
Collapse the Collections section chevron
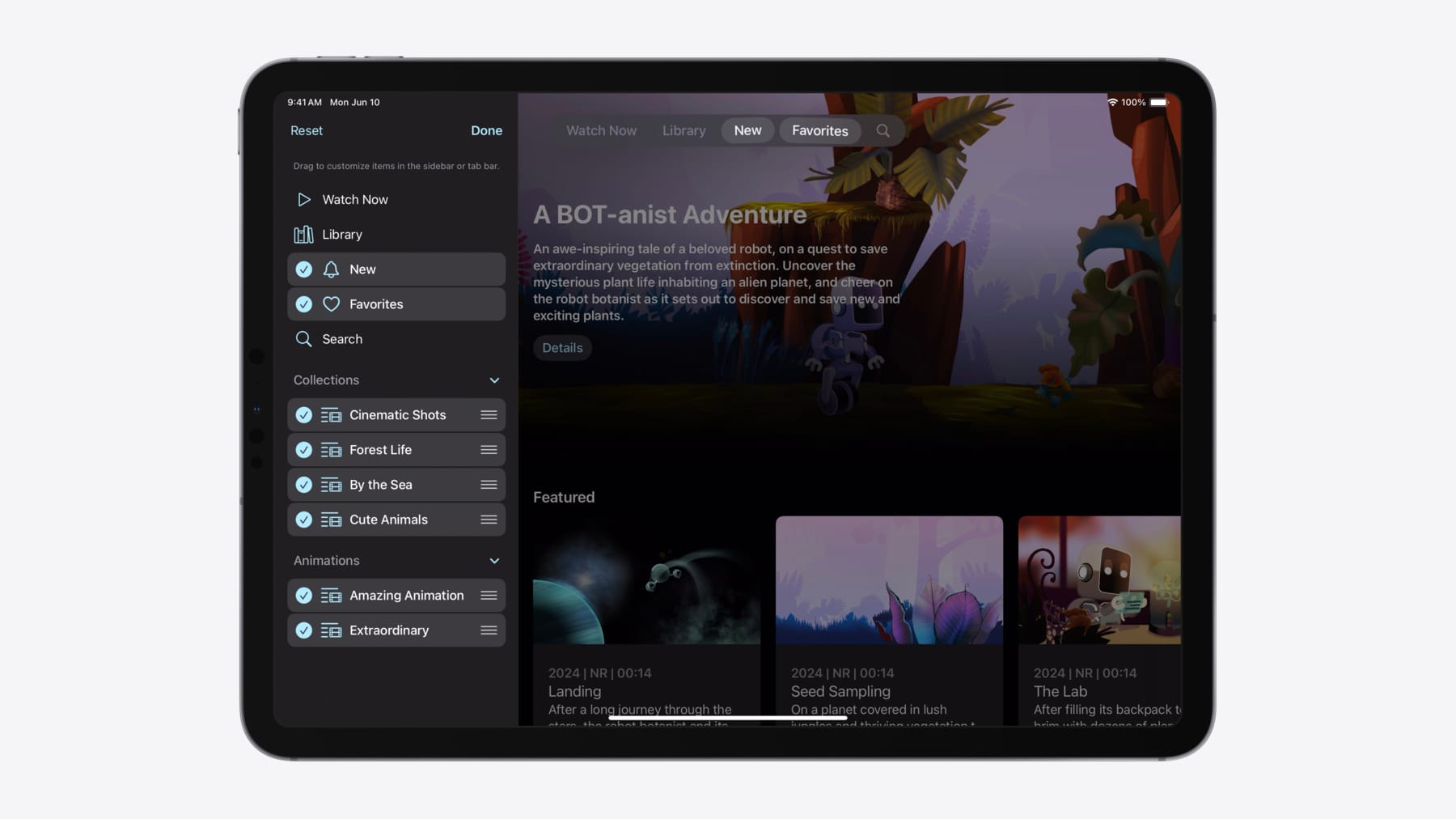pos(494,380)
